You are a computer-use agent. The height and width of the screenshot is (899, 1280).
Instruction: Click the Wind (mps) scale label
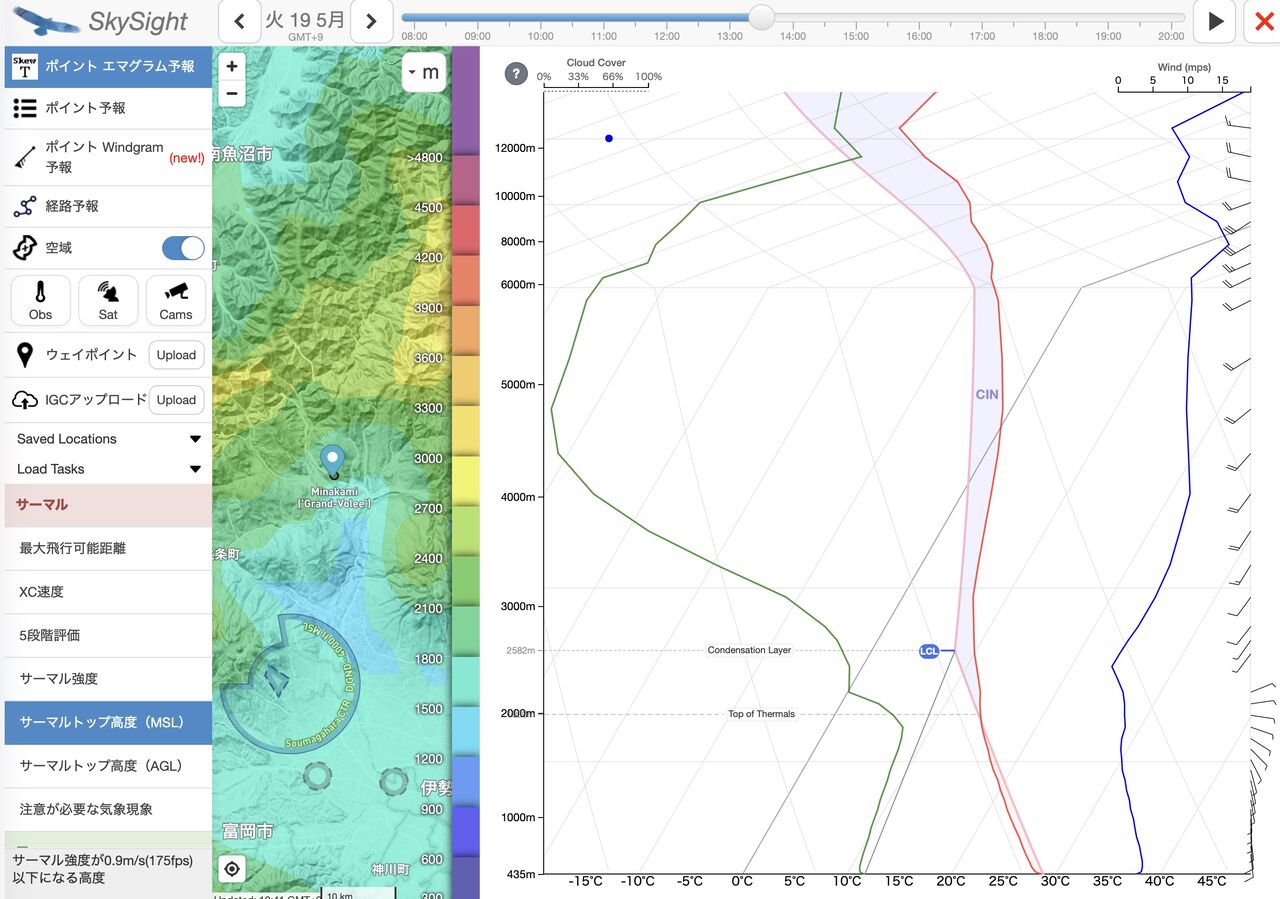coord(1183,67)
